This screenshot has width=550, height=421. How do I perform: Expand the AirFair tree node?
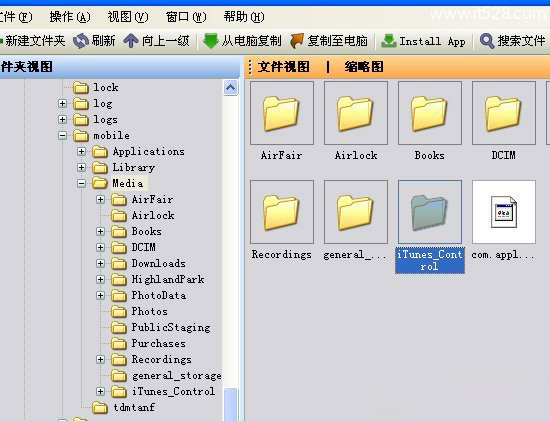point(100,200)
